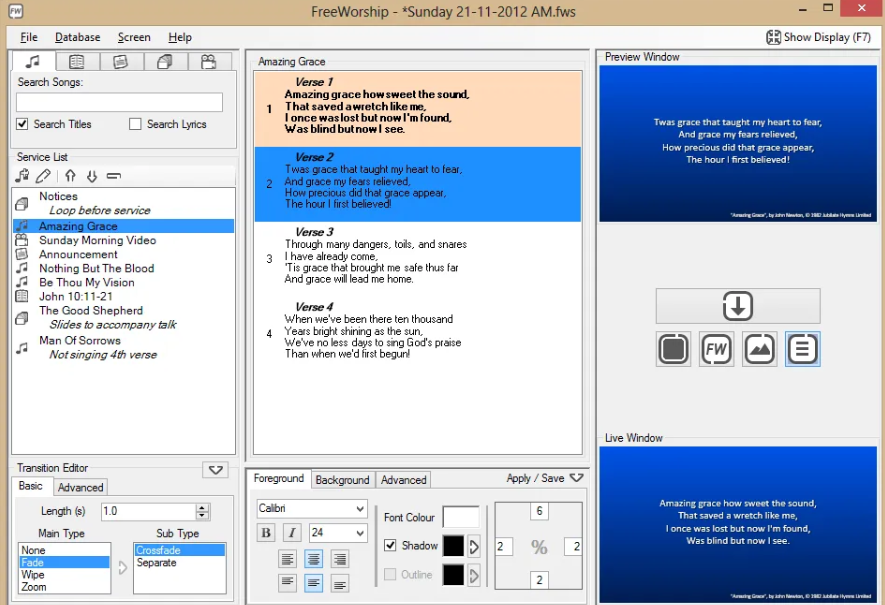The height and width of the screenshot is (605, 885).
Task: Open the Help menu
Action: tap(179, 37)
